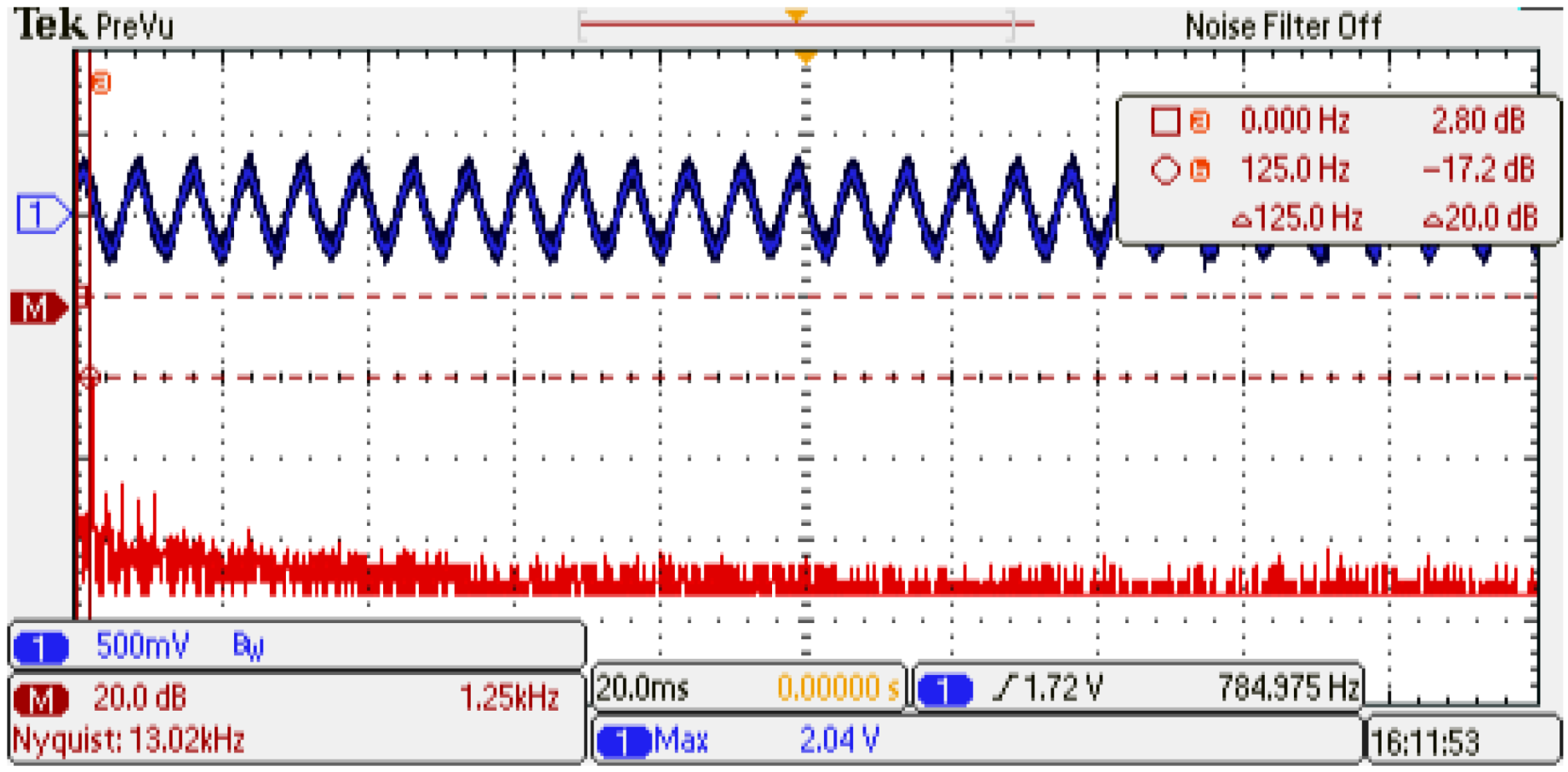
Task: Click the 'Max' measurement label
Action: pos(682,741)
